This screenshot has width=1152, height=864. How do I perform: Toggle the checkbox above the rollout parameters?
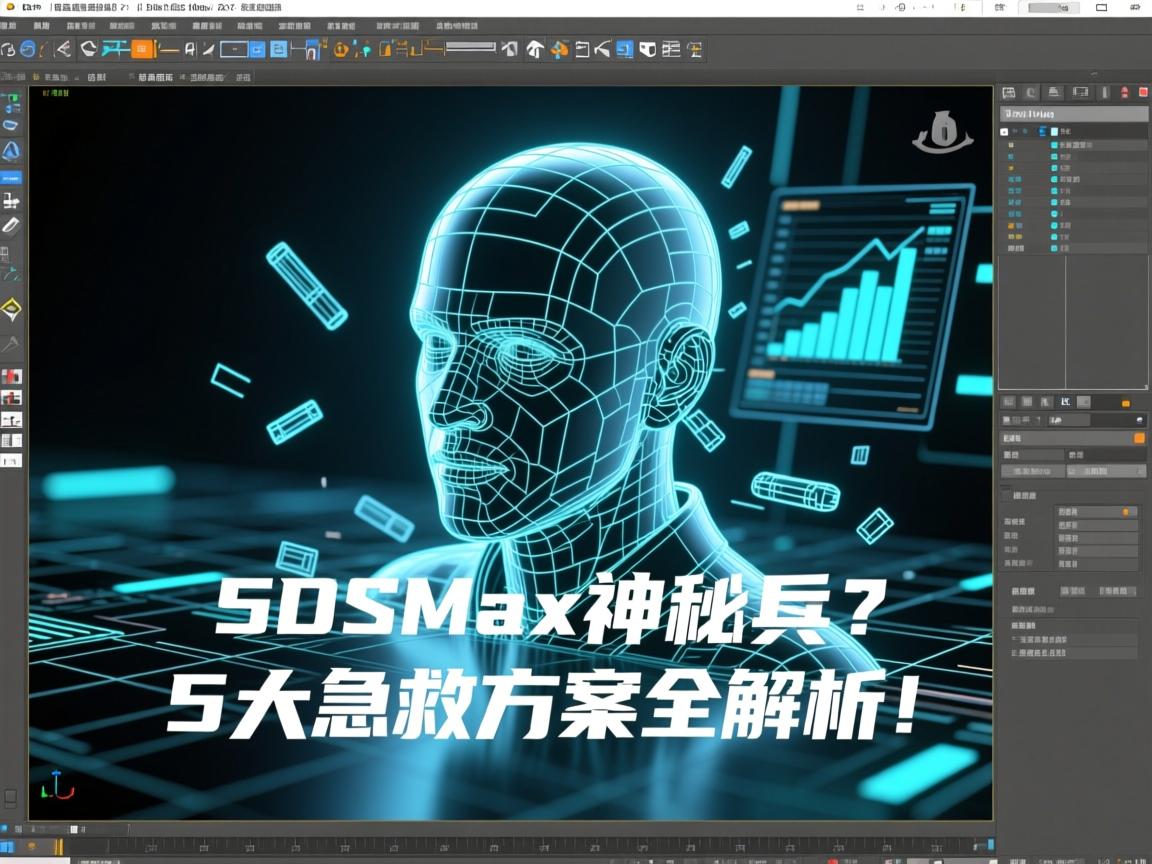click(x=1004, y=494)
